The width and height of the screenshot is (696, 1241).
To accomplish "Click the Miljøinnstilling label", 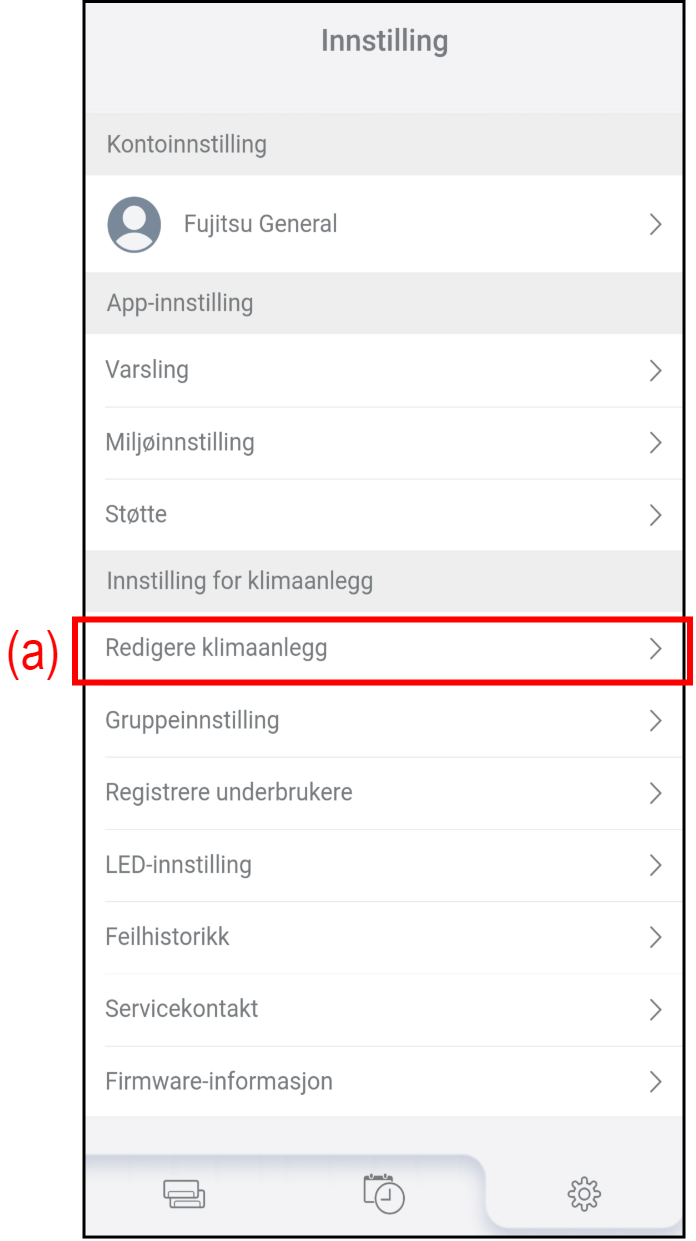I will pyautogui.click(x=180, y=442).
